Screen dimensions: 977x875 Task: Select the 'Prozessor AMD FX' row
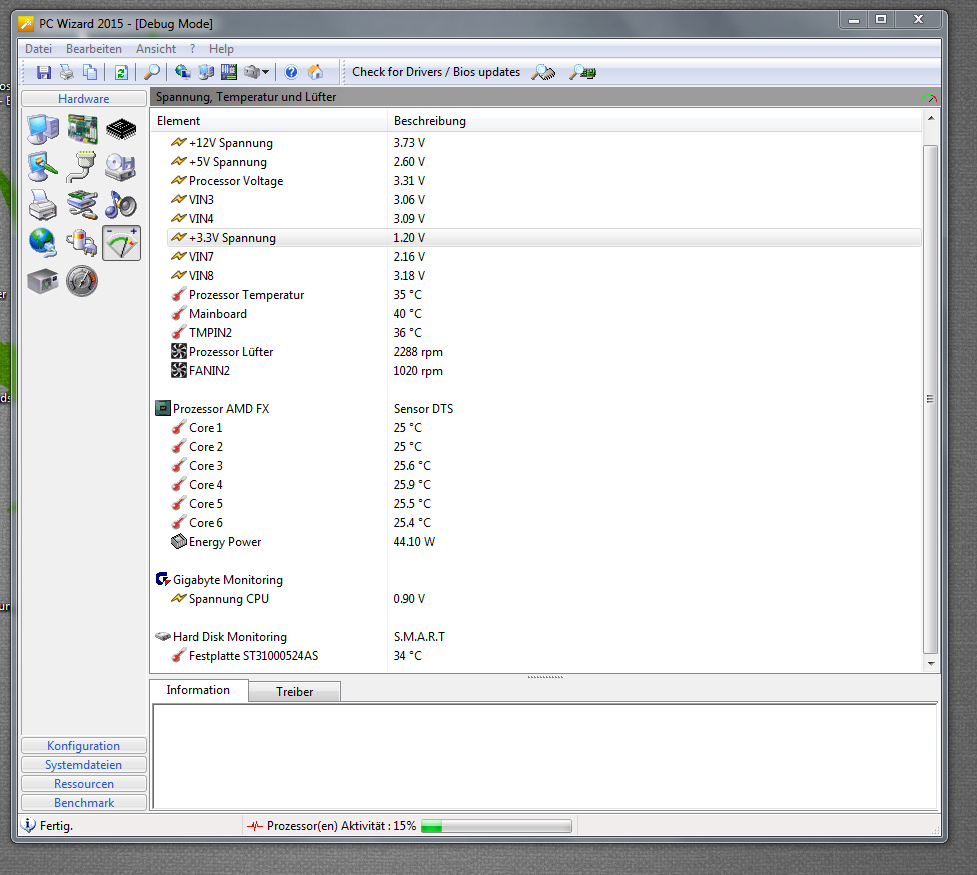pyautogui.click(x=536, y=409)
